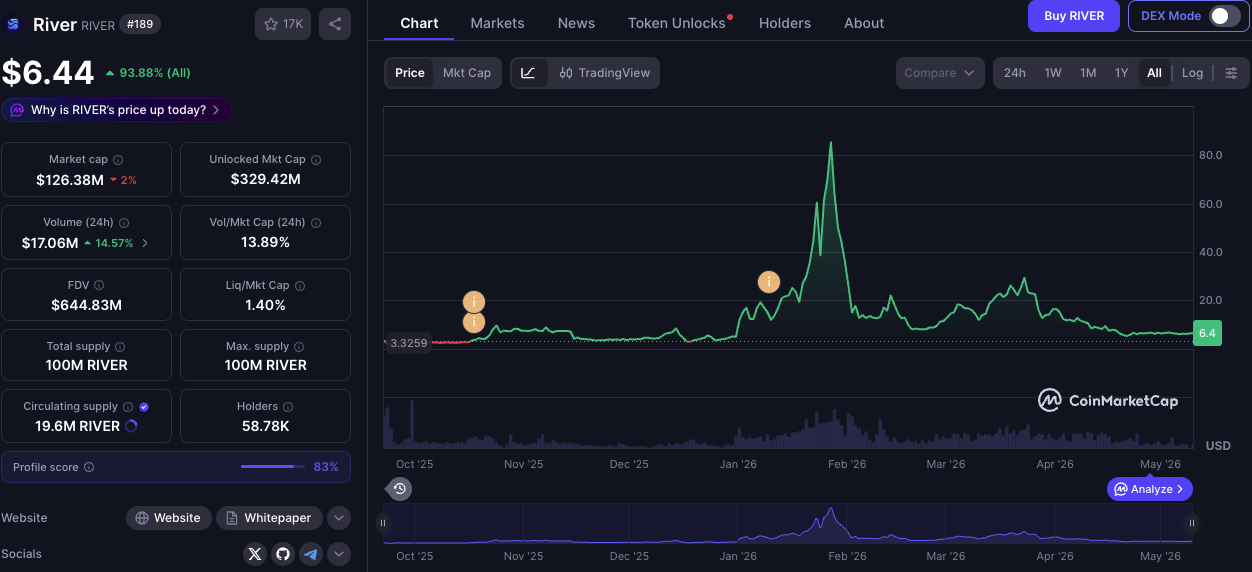Click Buy RIVER button
1252x572 pixels.
[x=1074, y=16]
